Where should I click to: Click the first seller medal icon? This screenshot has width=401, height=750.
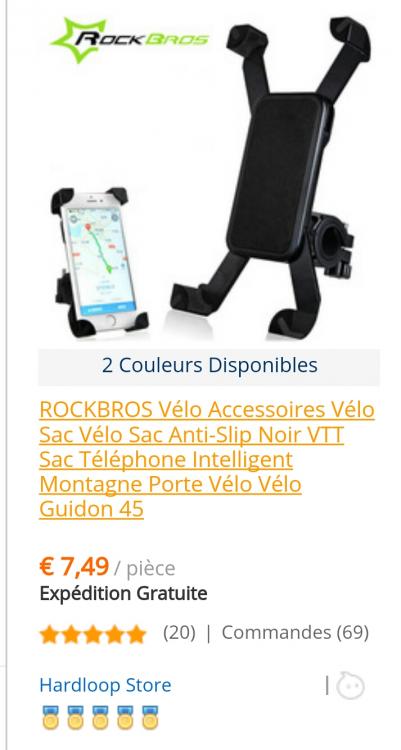(50, 717)
